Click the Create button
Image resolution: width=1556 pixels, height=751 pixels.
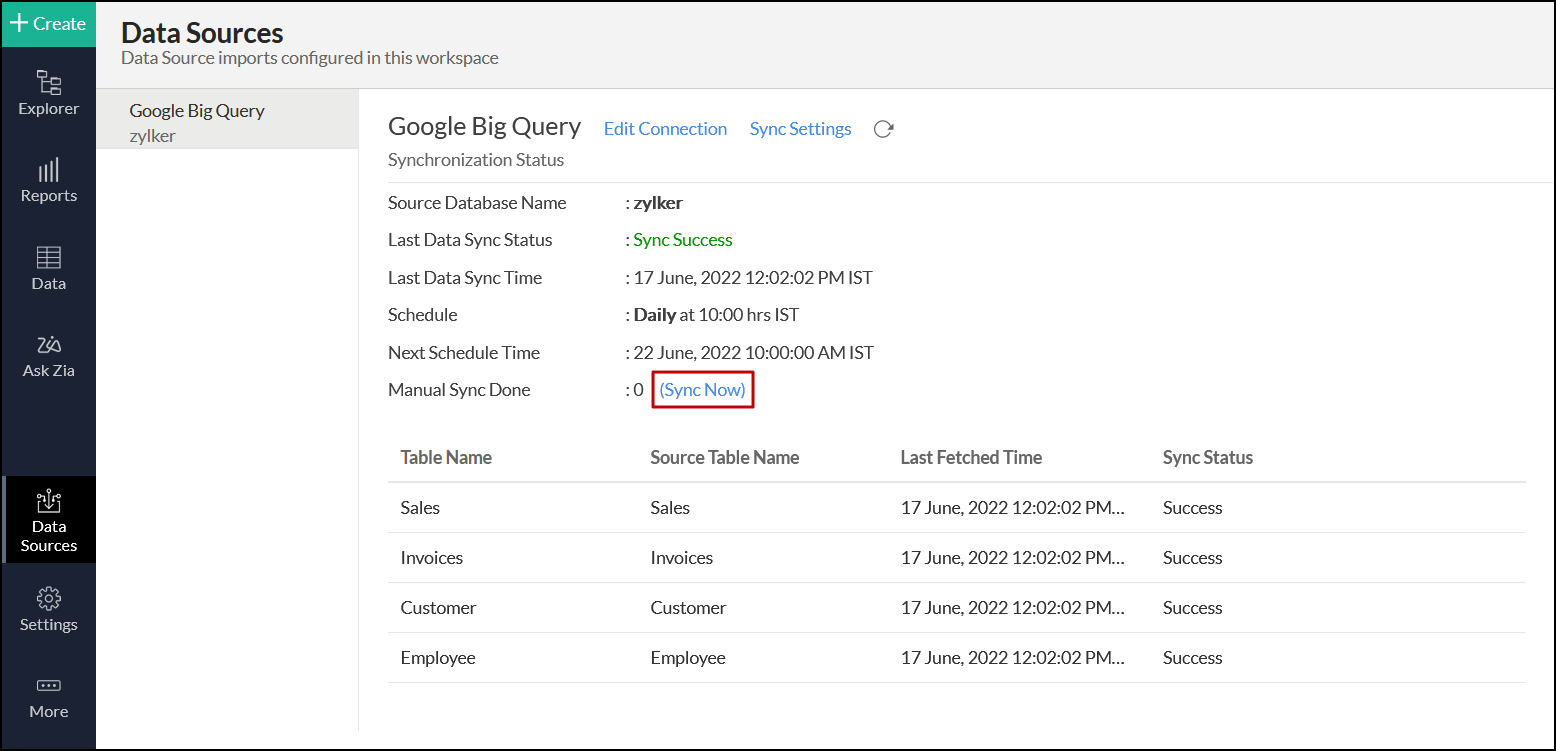point(48,24)
